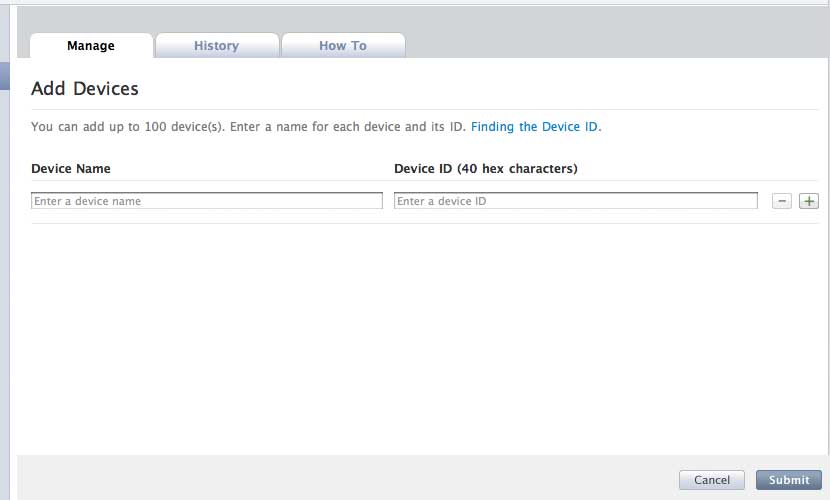The width and height of the screenshot is (830, 500).
Task: Click the gray tab bar right of How To
Action: point(610,44)
